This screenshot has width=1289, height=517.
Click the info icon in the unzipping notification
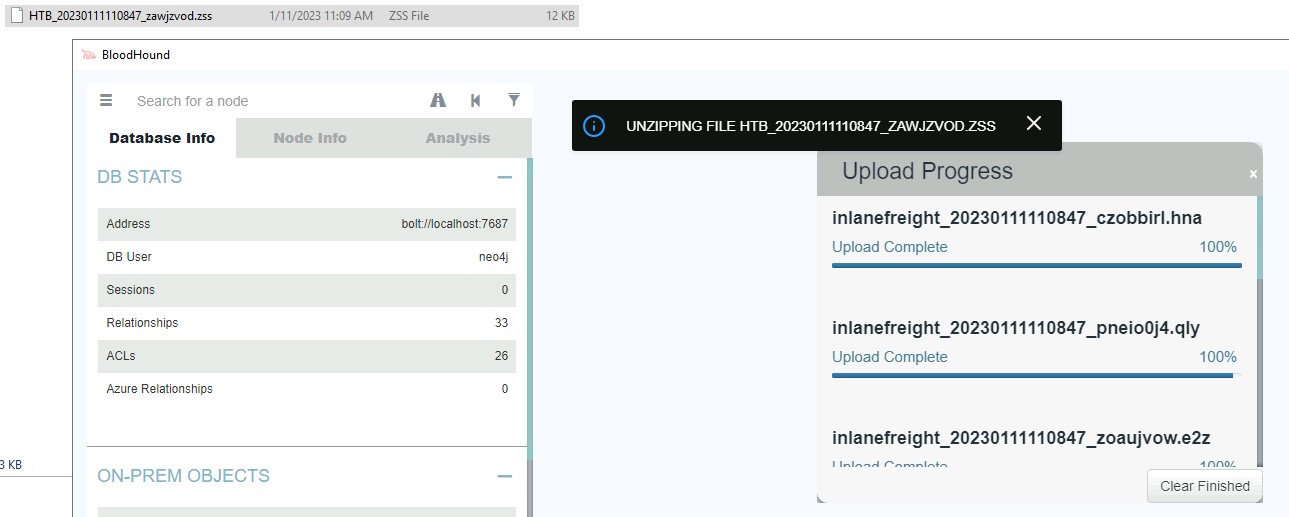point(594,126)
